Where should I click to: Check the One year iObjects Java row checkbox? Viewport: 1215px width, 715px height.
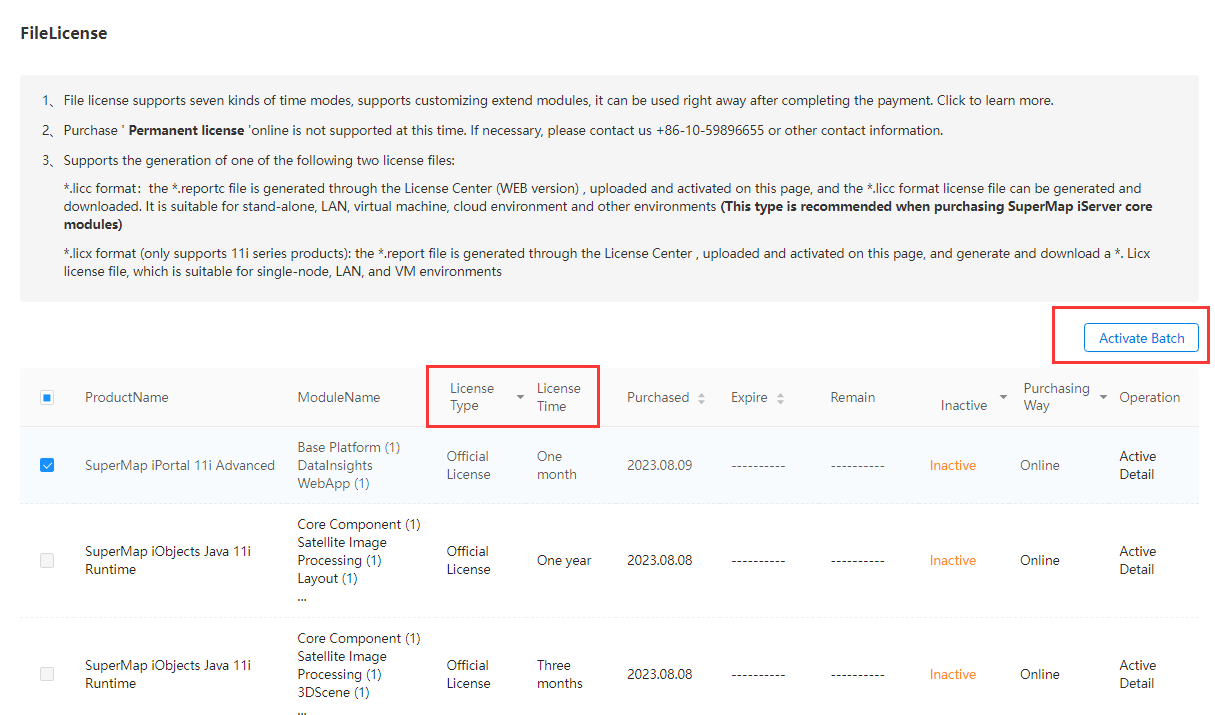pos(47,560)
